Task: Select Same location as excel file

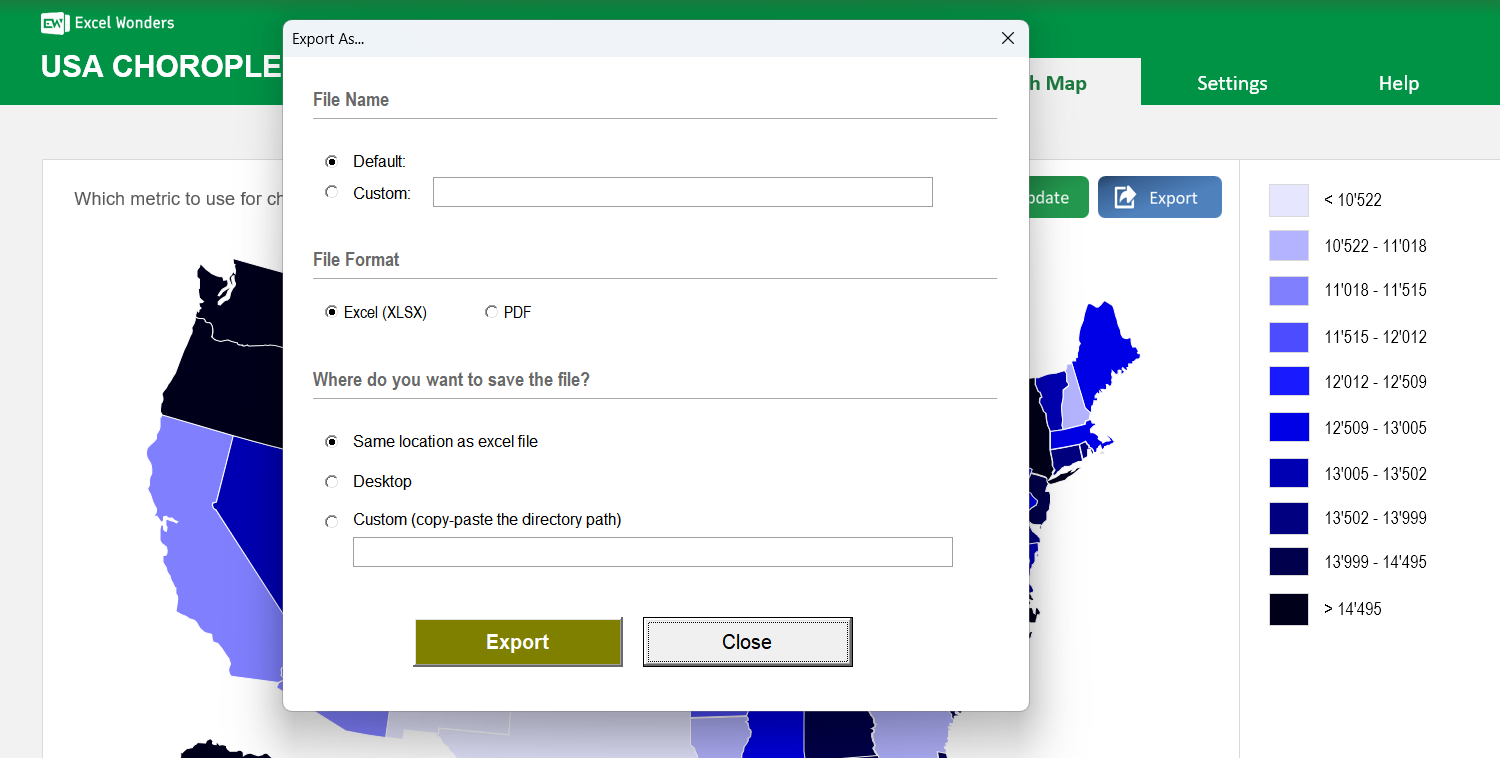Action: tap(332, 441)
